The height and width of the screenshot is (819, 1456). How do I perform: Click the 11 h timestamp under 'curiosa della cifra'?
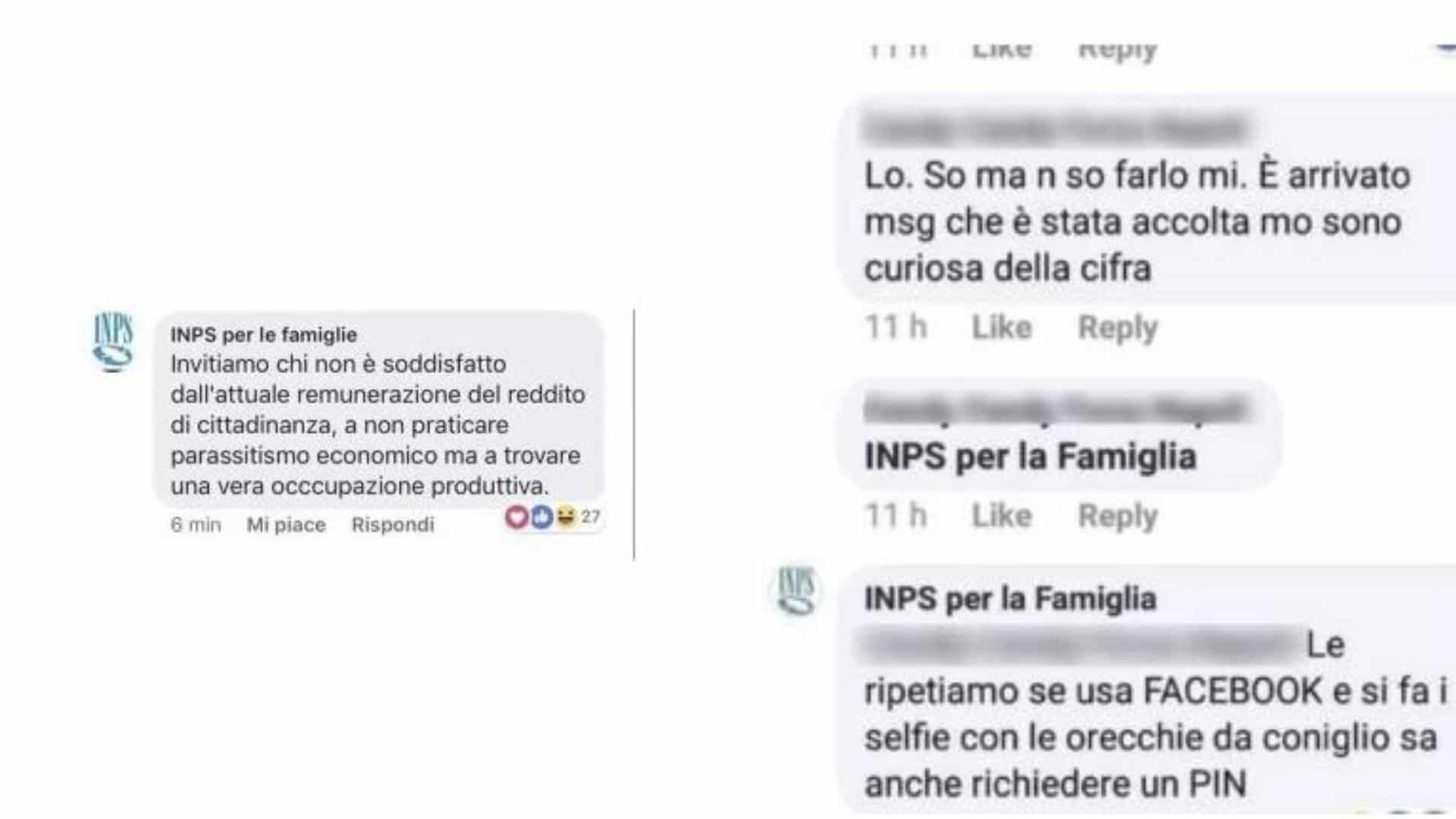896,328
